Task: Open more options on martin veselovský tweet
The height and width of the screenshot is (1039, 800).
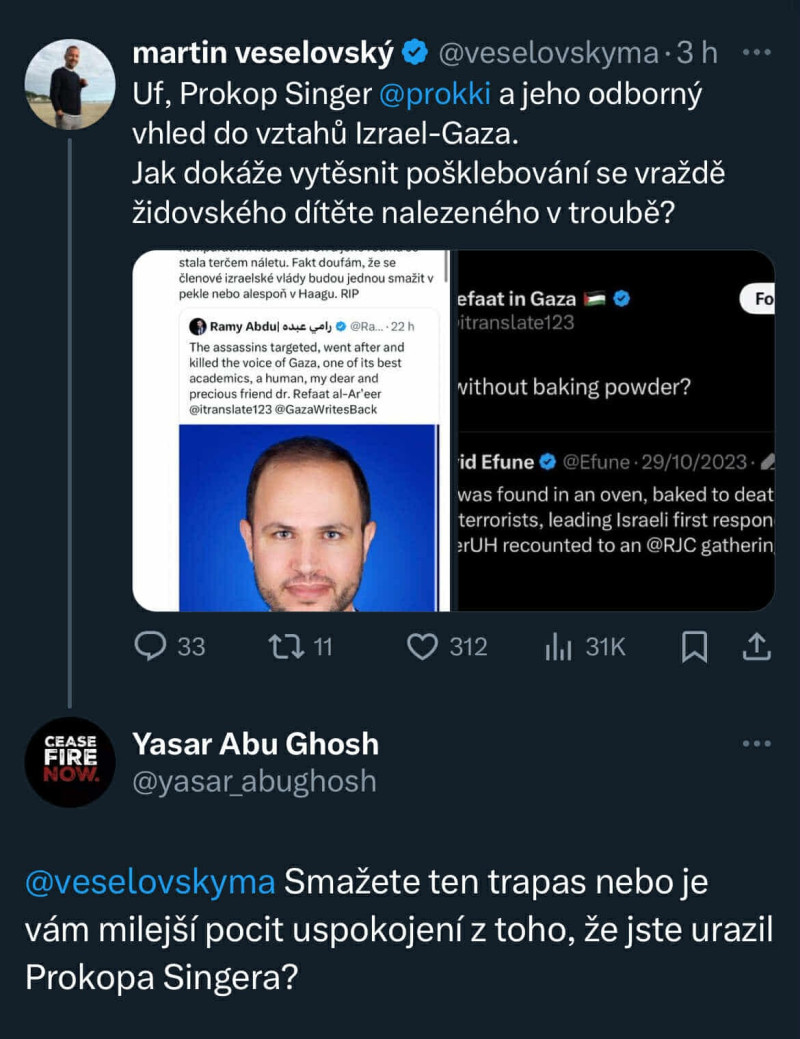Action: [759, 52]
